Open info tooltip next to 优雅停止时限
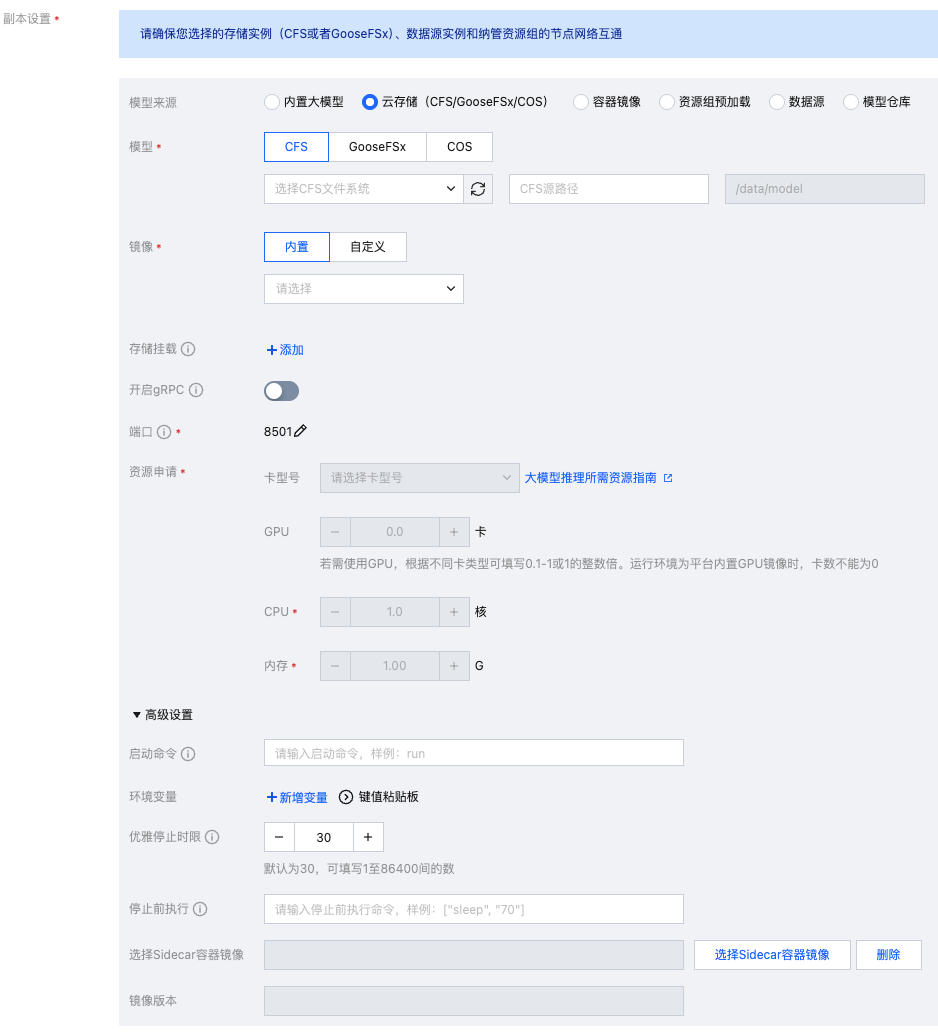Image resolution: width=938 pixels, height=1033 pixels. point(212,837)
